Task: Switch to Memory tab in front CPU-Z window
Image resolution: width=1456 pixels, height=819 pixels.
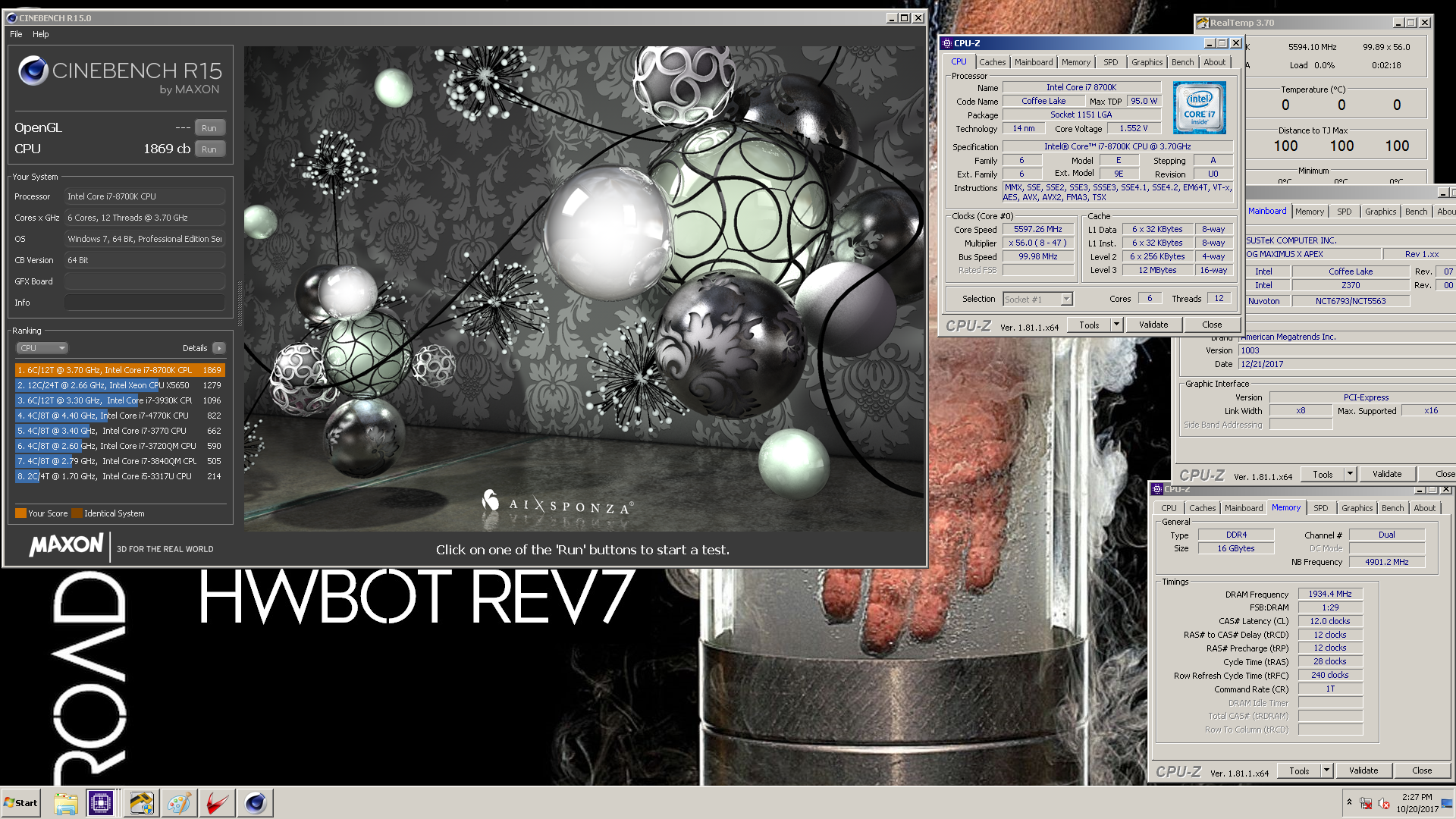Action: pos(1076,62)
